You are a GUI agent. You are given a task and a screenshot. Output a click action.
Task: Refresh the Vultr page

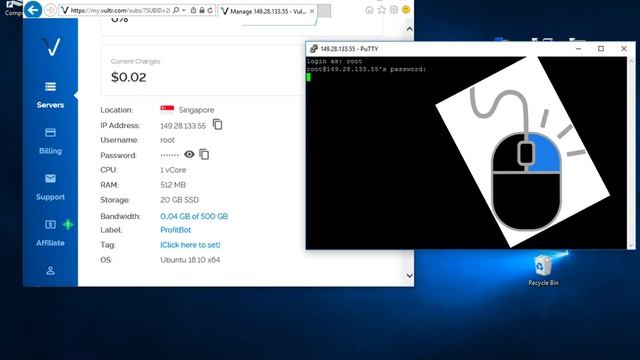tap(210, 10)
